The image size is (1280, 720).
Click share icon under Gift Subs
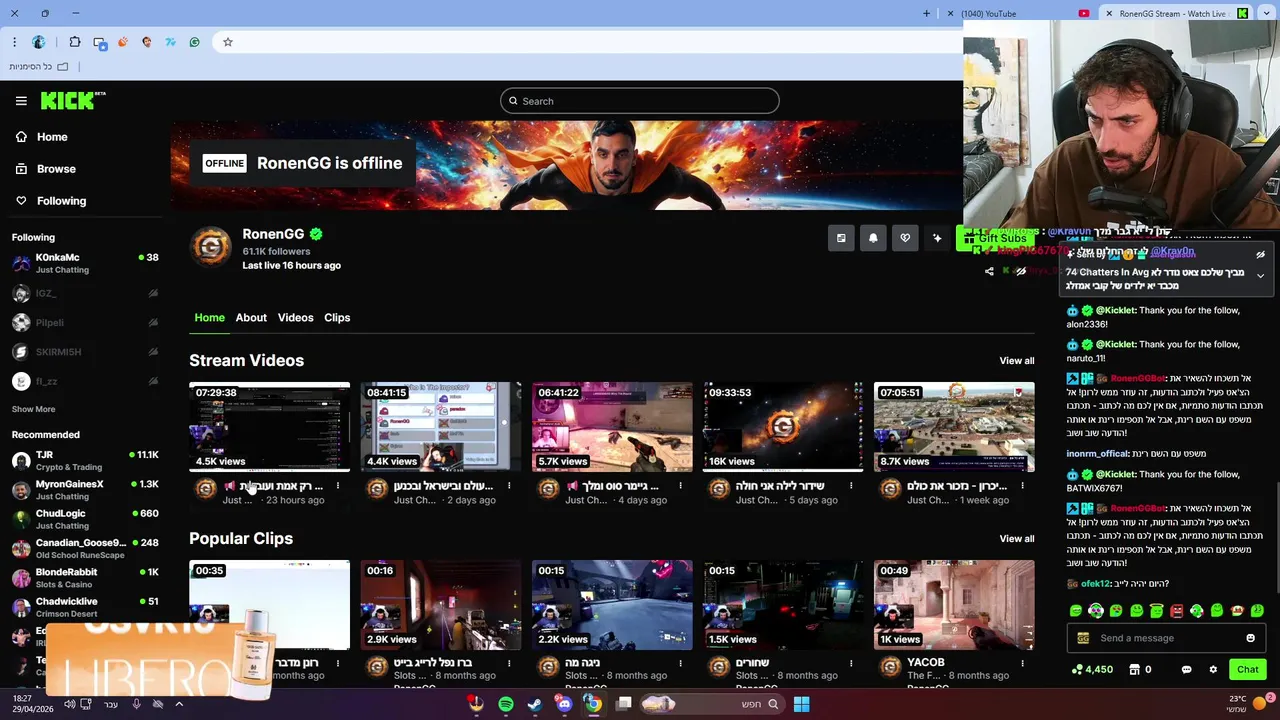click(989, 271)
